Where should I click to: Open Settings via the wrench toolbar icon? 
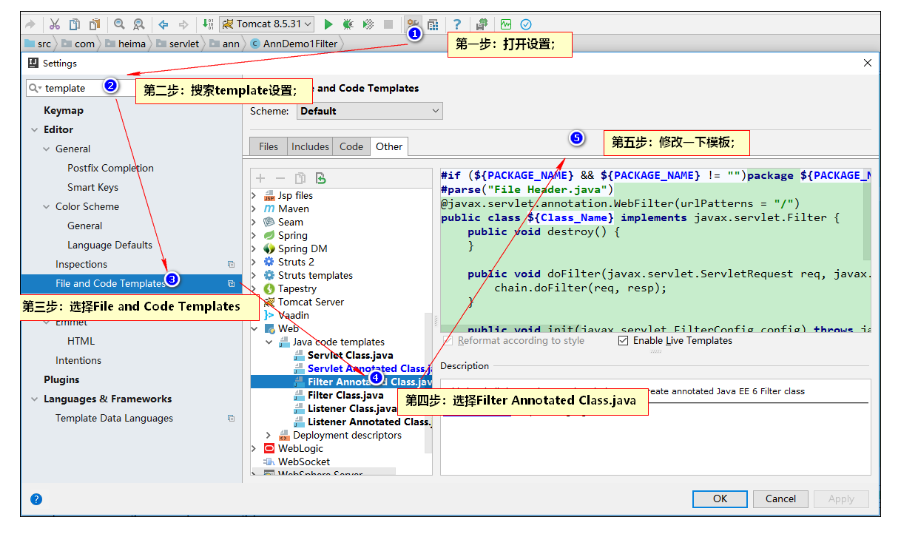[412, 24]
